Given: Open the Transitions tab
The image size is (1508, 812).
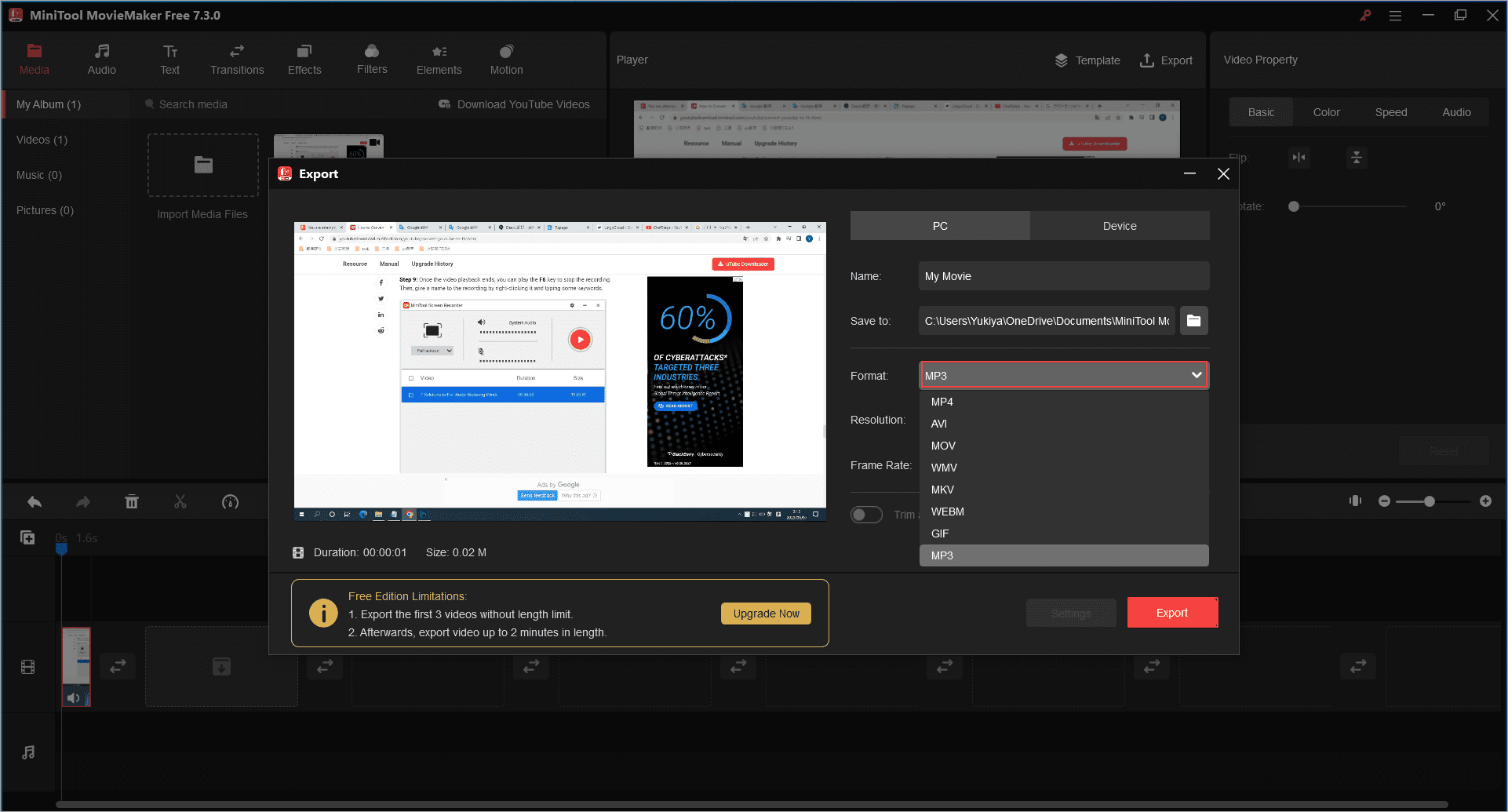Looking at the screenshot, I should pyautogui.click(x=237, y=60).
